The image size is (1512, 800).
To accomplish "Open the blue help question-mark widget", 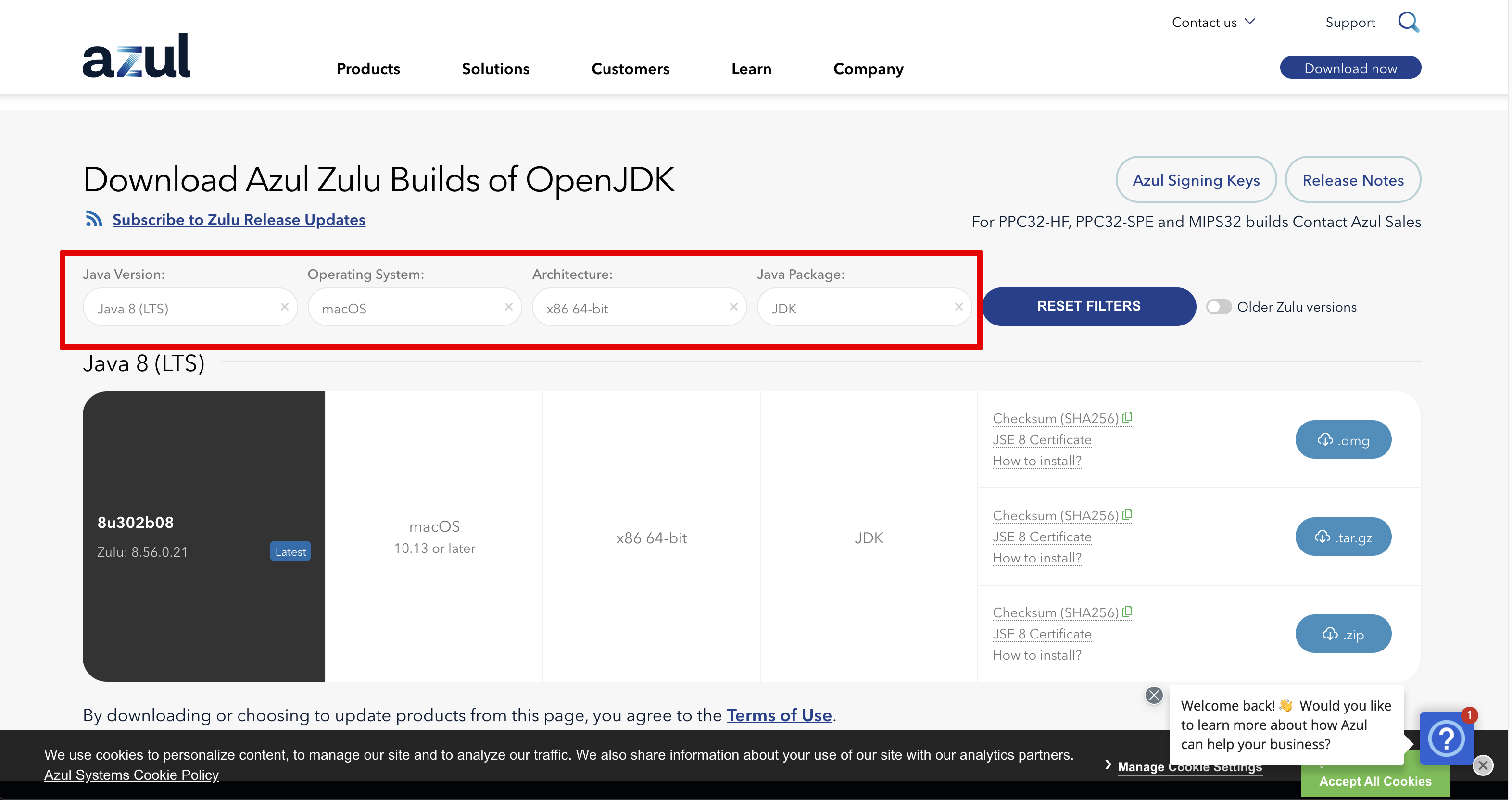I will pyautogui.click(x=1445, y=738).
